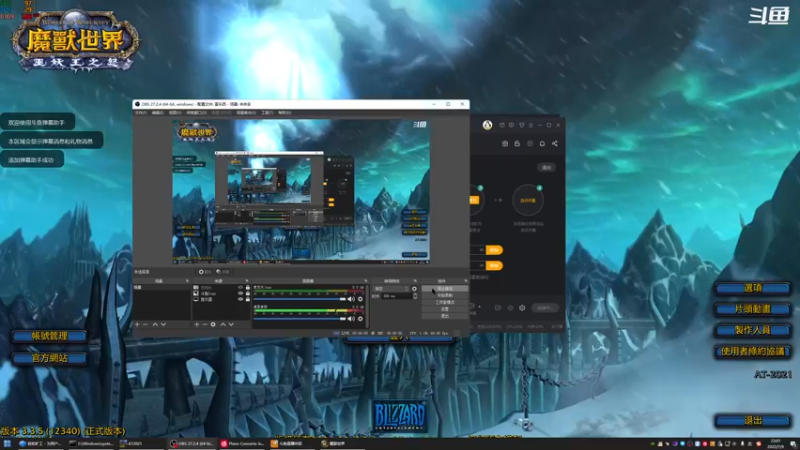Image resolution: width=800 pixels, height=450 pixels.
Task: Move source up in Sources panel
Action: pyautogui.click(x=223, y=324)
